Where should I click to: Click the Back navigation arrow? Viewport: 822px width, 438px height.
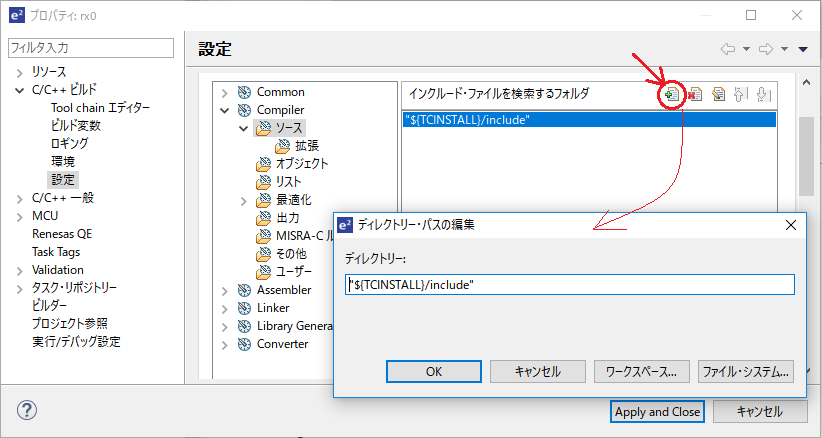pyautogui.click(x=728, y=49)
